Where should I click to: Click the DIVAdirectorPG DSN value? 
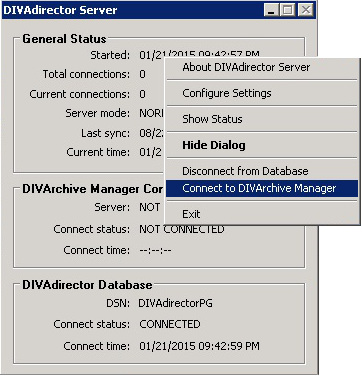[175, 304]
